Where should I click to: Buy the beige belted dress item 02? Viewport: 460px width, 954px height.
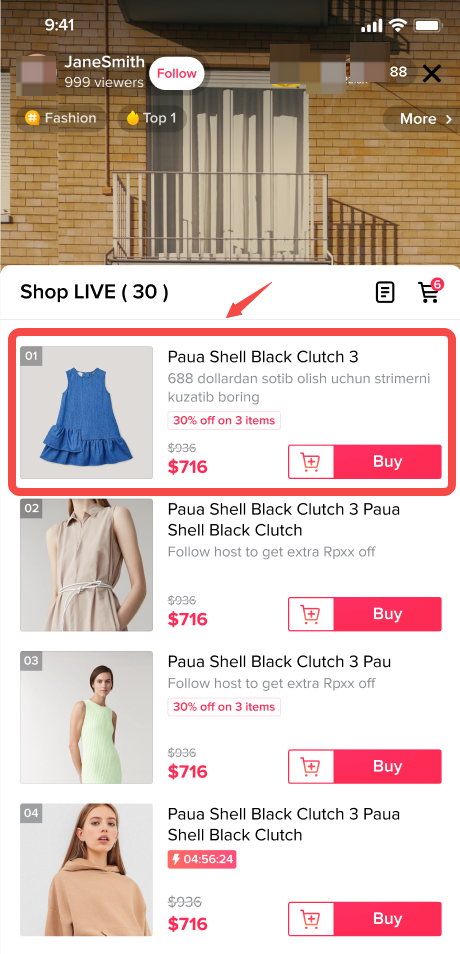coord(388,614)
